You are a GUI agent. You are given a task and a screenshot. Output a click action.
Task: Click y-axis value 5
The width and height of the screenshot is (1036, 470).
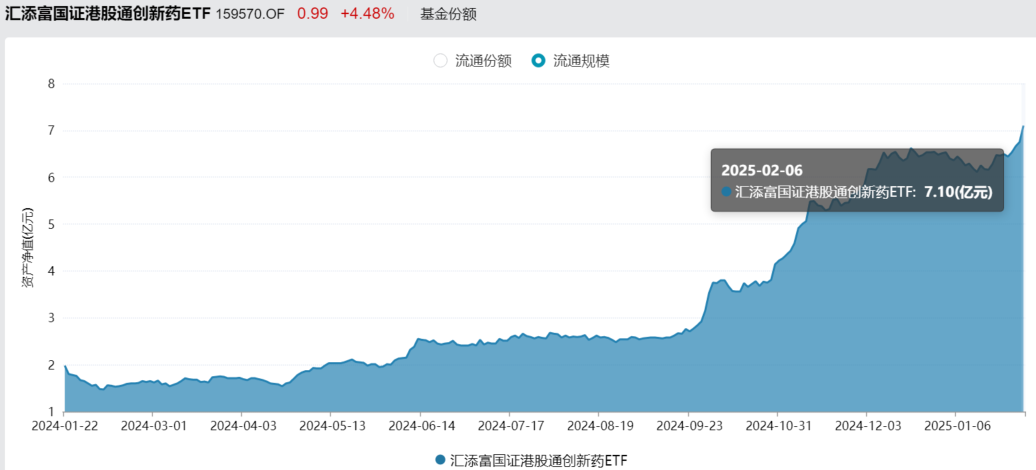point(51,224)
